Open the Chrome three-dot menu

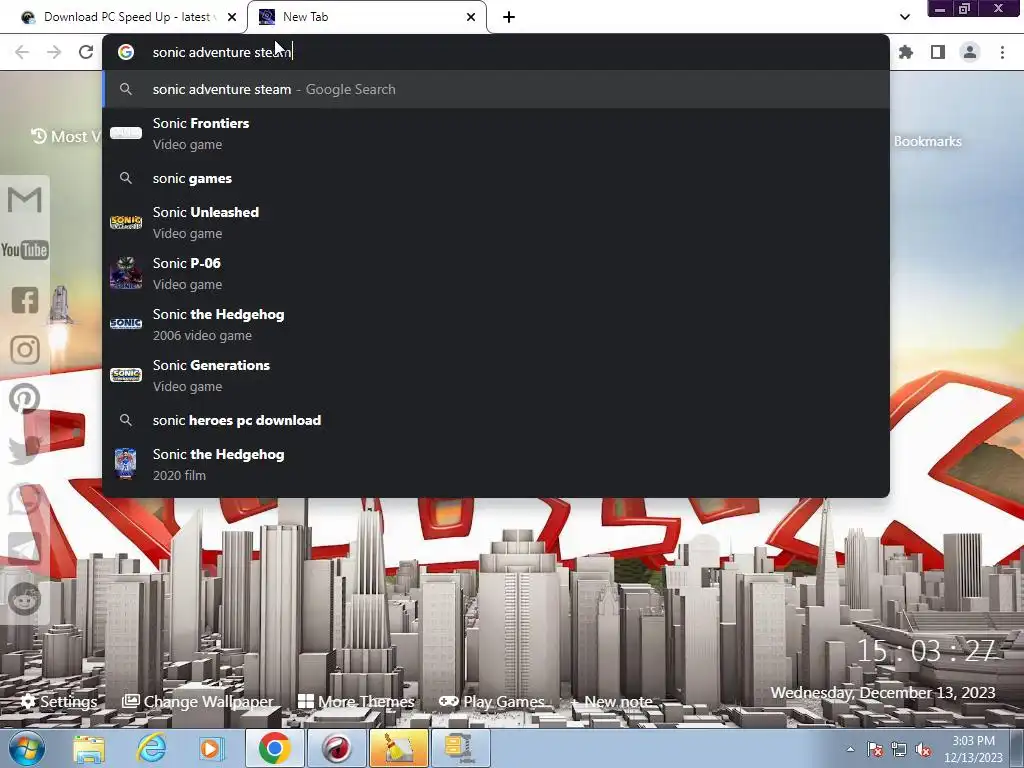(x=1002, y=52)
